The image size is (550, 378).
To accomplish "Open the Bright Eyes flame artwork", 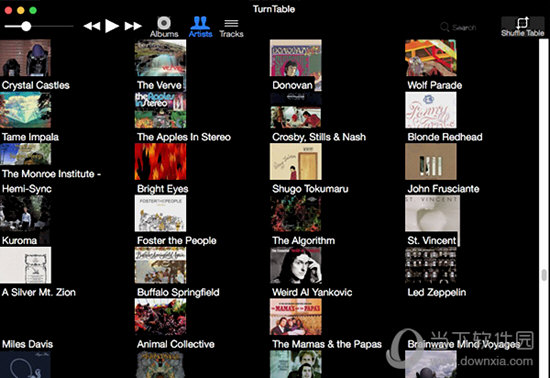I will pyautogui.click(x=160, y=162).
